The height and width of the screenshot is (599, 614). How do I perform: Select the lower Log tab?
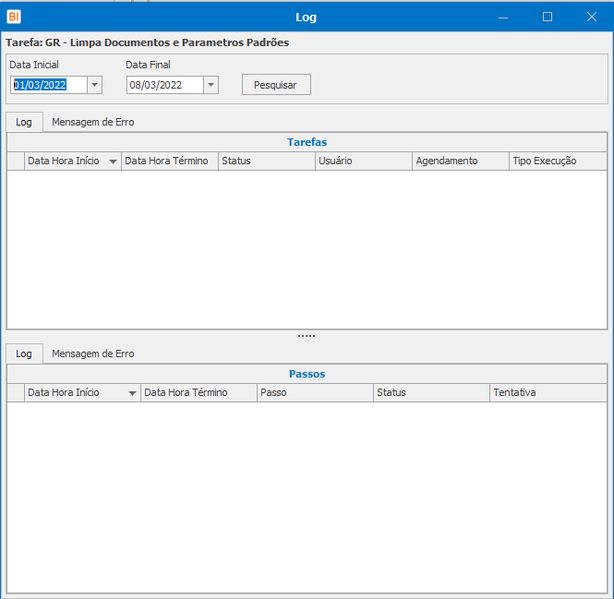[24, 354]
